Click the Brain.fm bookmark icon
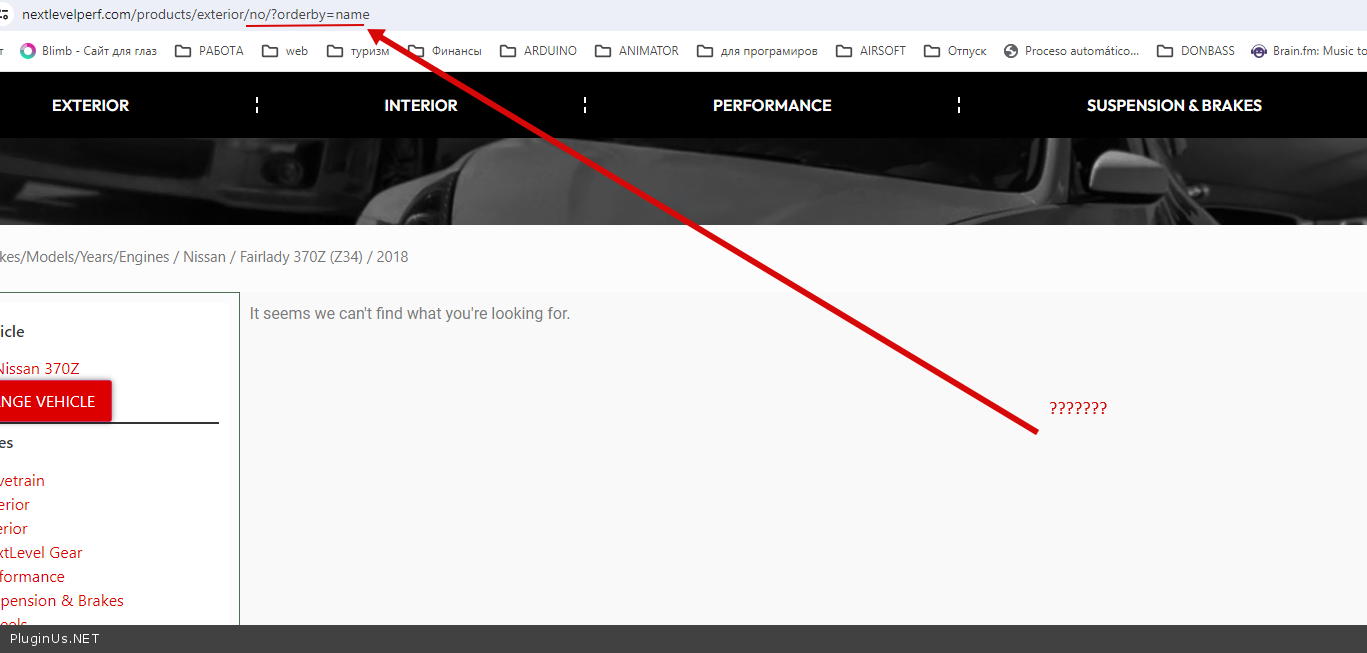Screen dimensions: 1367x653 tap(1259, 51)
